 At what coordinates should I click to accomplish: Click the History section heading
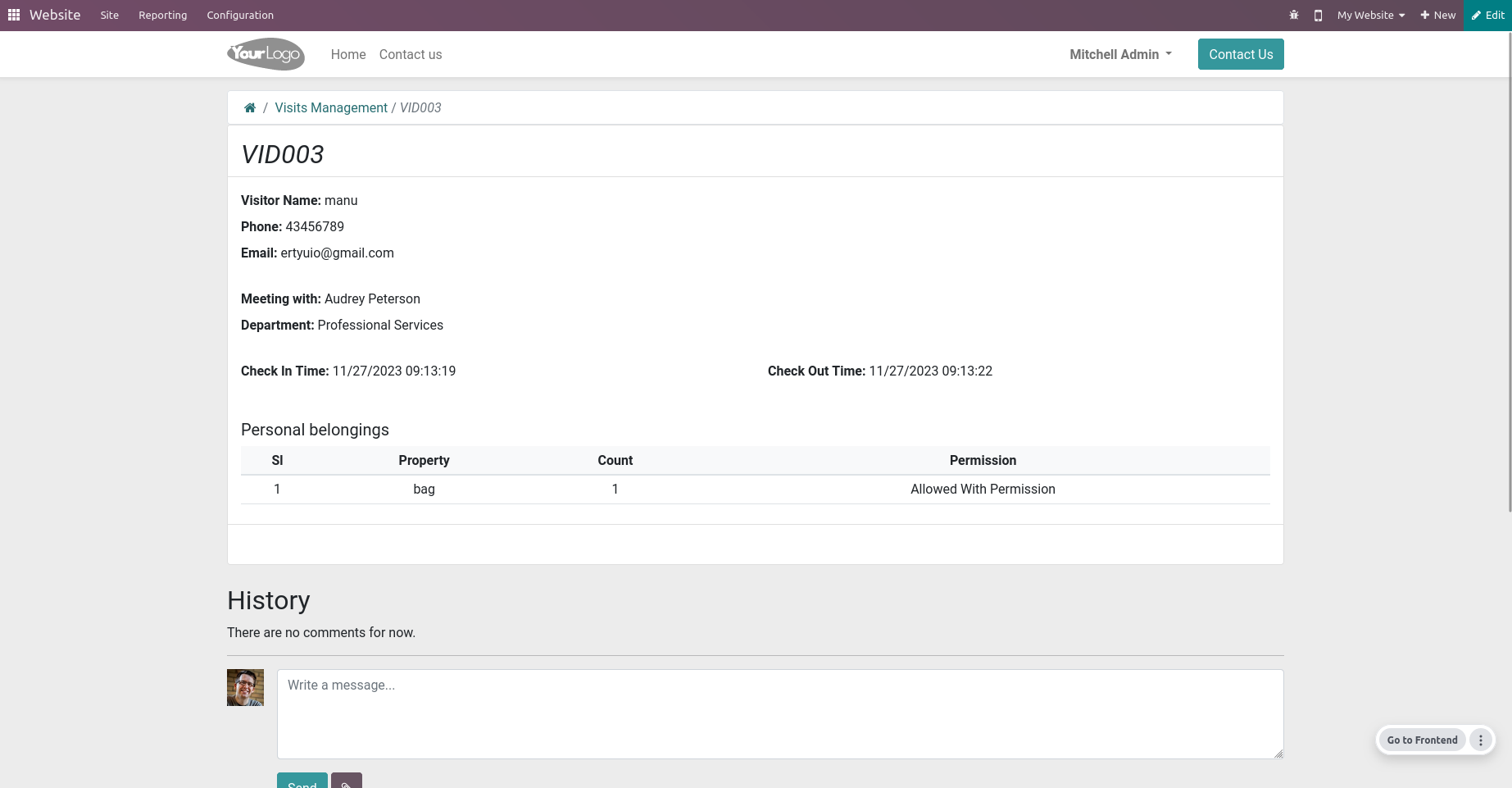click(269, 600)
